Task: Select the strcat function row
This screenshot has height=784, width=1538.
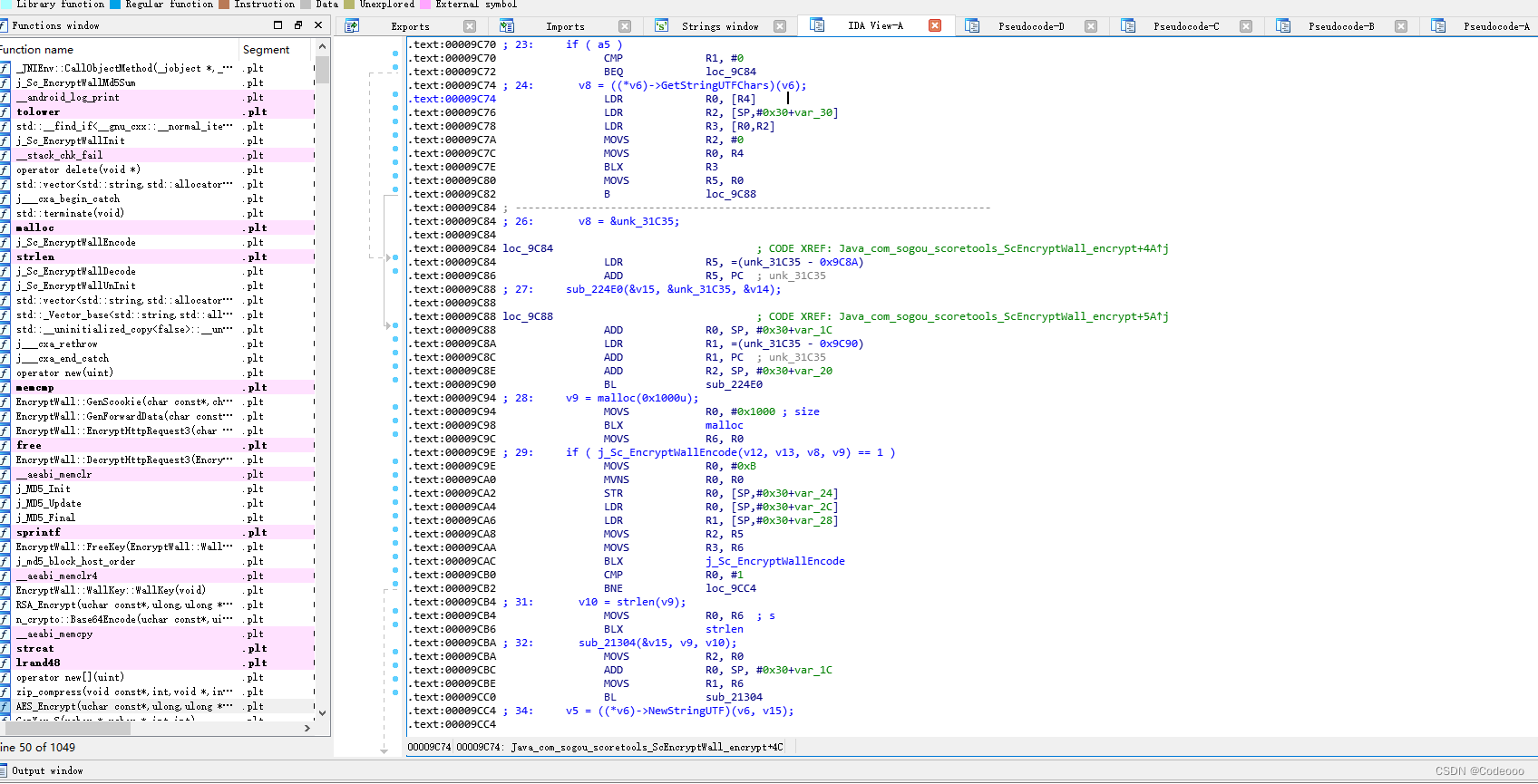Action: (x=157, y=648)
